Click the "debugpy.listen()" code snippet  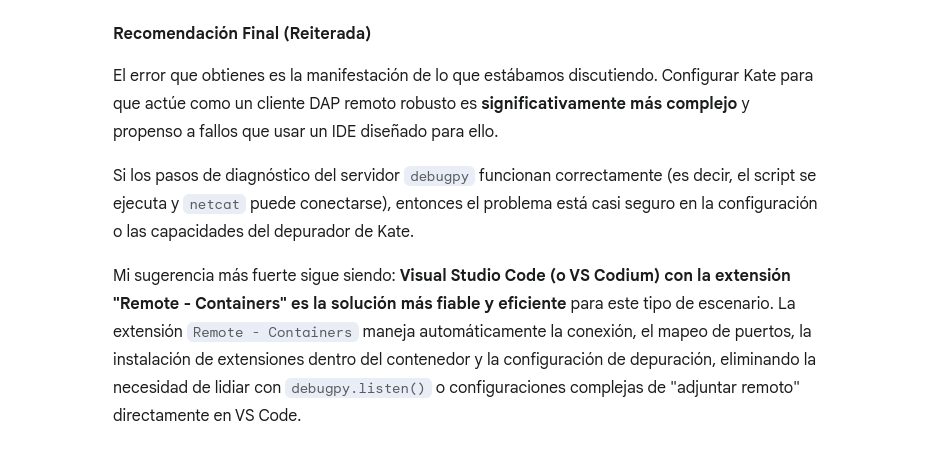pos(358,388)
